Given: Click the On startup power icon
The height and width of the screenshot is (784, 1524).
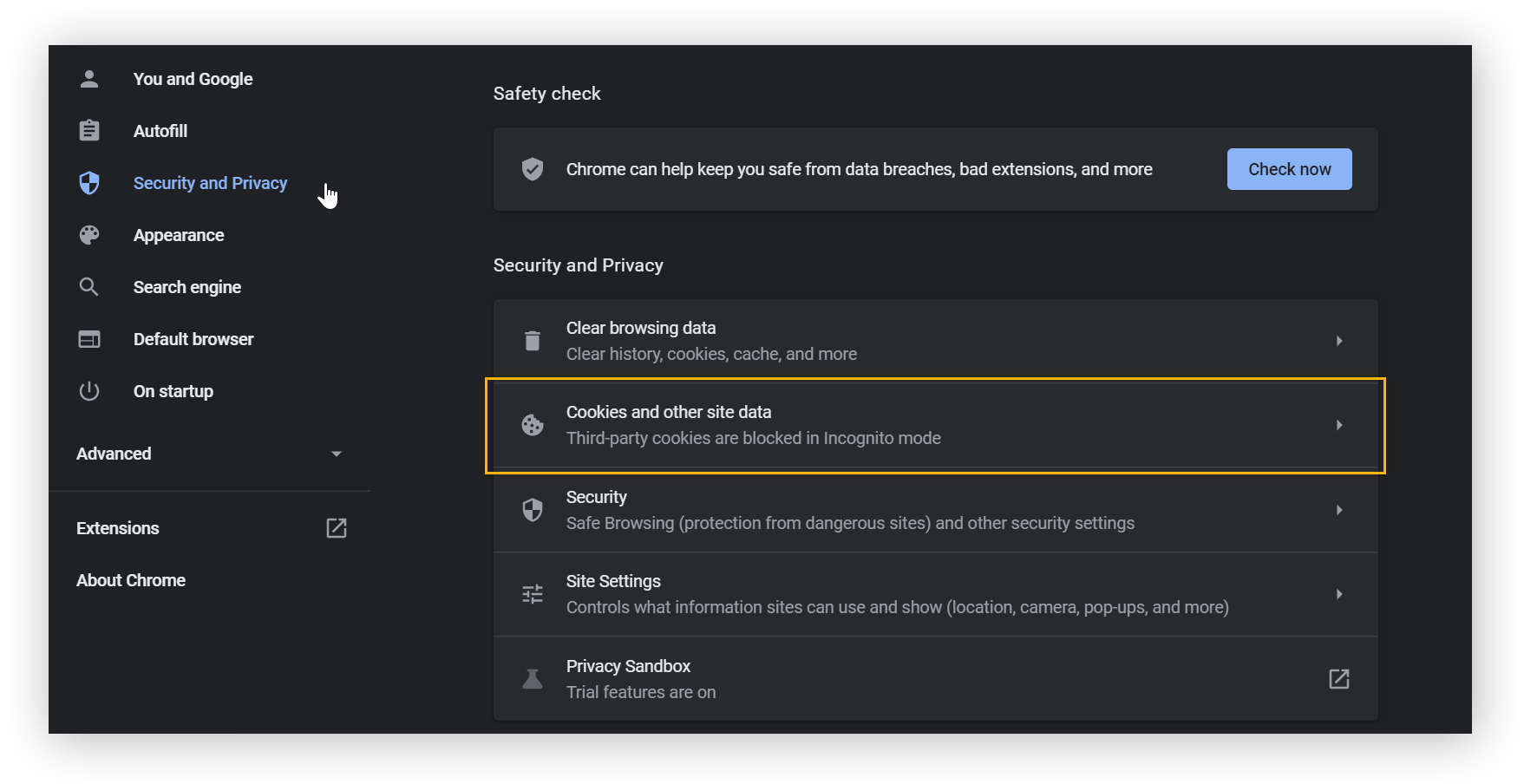Looking at the screenshot, I should pyautogui.click(x=89, y=390).
